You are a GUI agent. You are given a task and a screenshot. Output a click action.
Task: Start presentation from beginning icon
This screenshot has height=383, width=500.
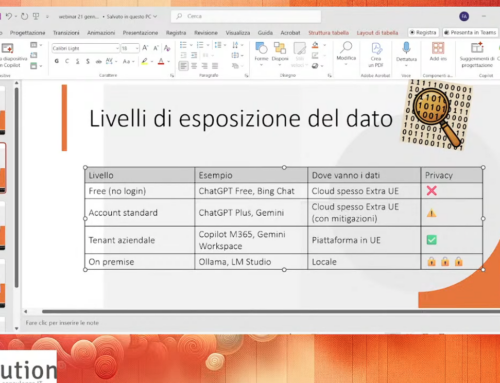point(36,16)
